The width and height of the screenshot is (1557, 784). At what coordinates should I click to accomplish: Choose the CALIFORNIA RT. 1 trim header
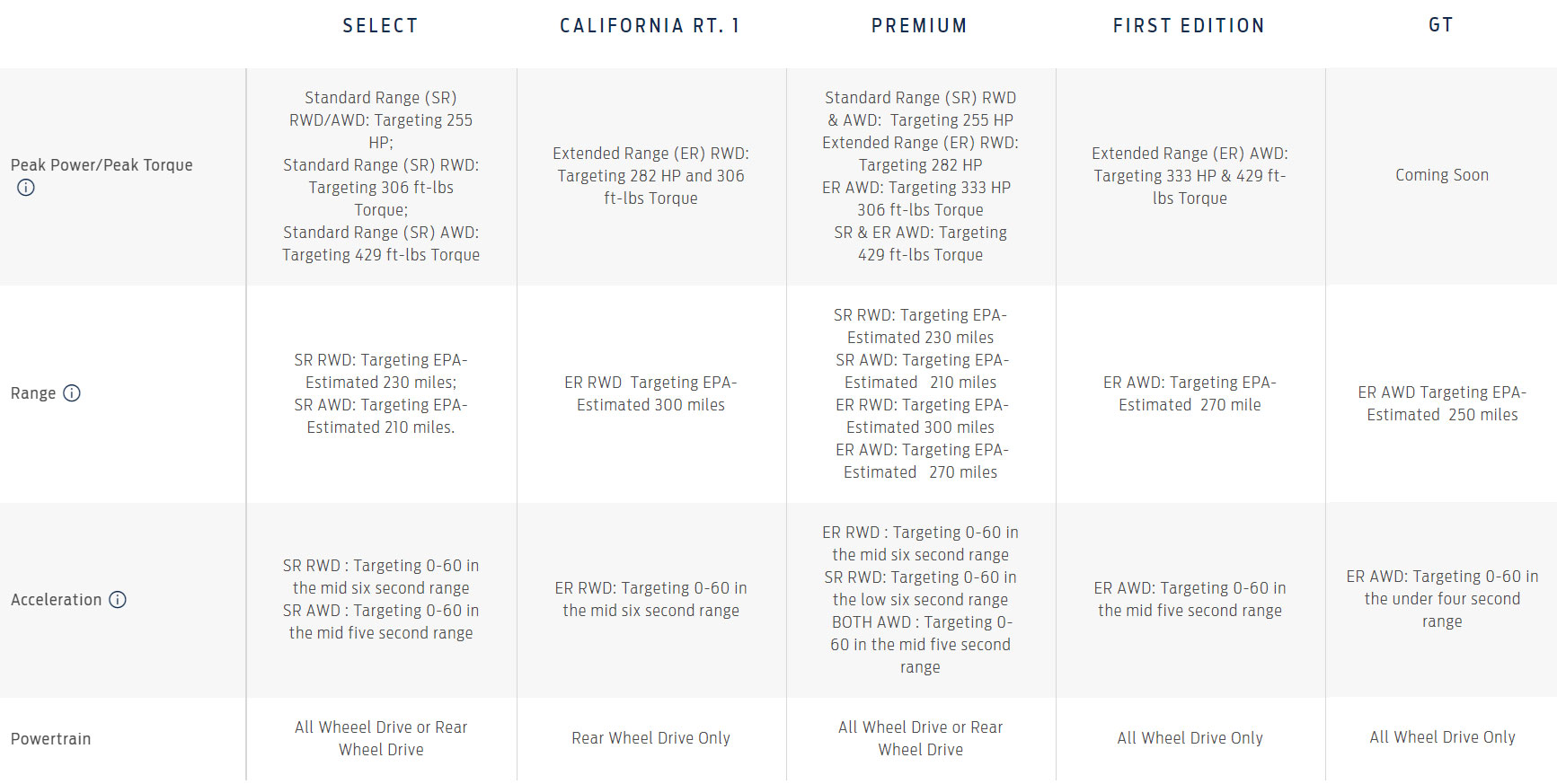(650, 26)
